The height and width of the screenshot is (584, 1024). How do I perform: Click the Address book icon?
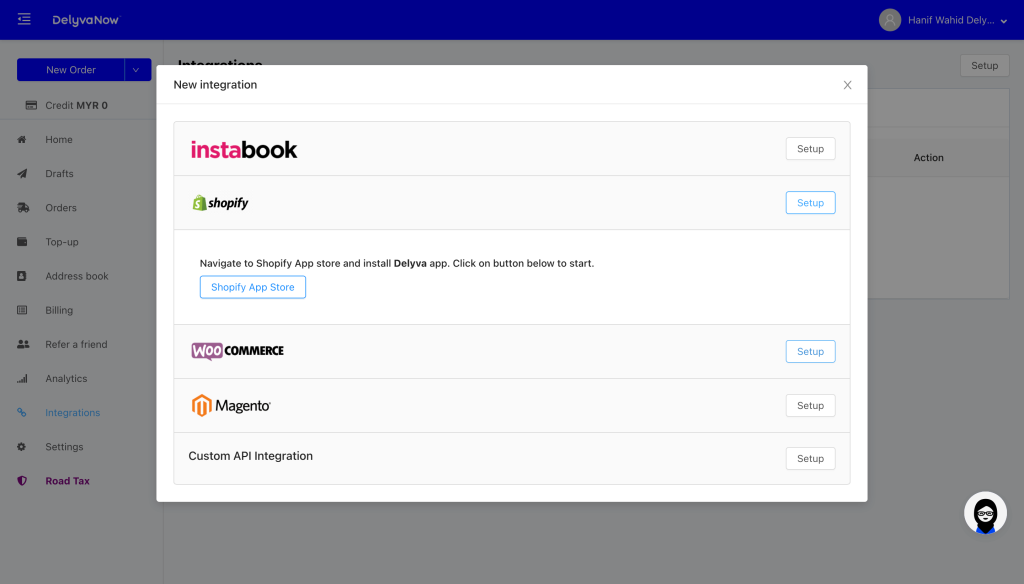coord(22,276)
